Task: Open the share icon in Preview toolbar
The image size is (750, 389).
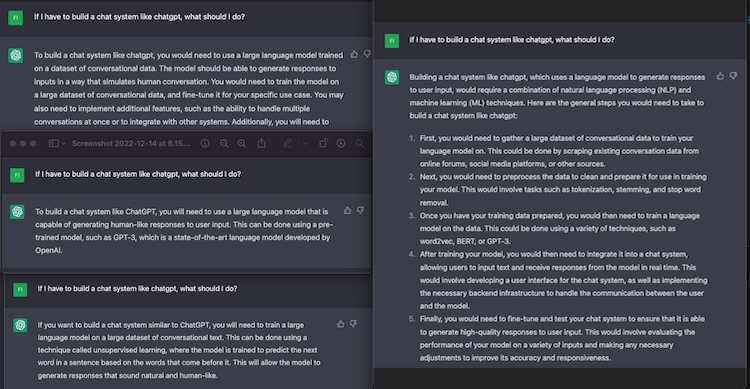Action: (x=262, y=143)
